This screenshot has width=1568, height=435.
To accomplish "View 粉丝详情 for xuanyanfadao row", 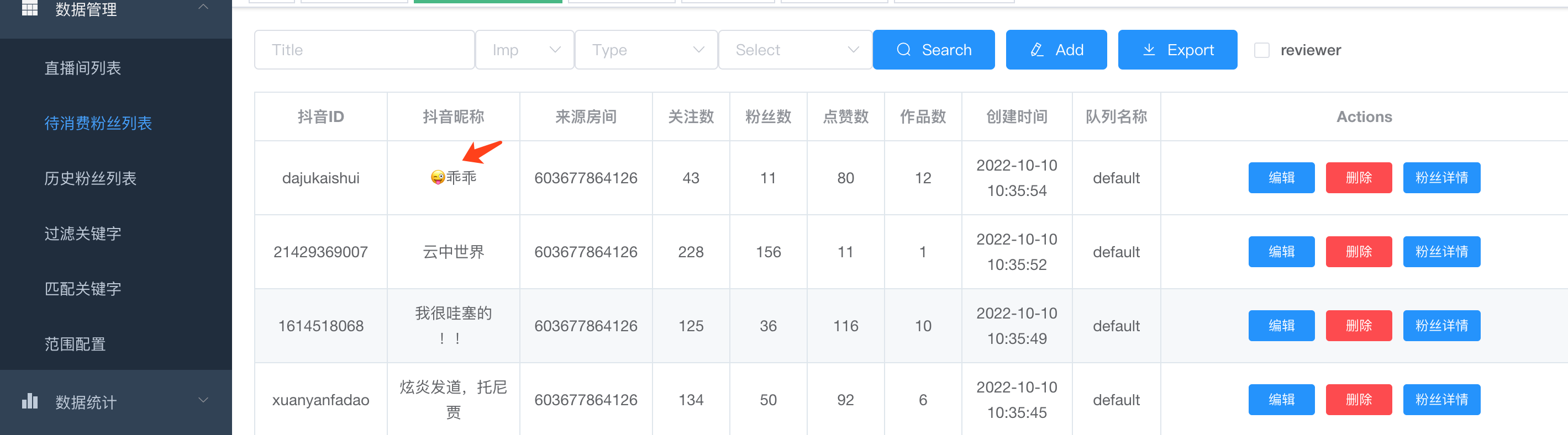I will tap(1441, 400).
